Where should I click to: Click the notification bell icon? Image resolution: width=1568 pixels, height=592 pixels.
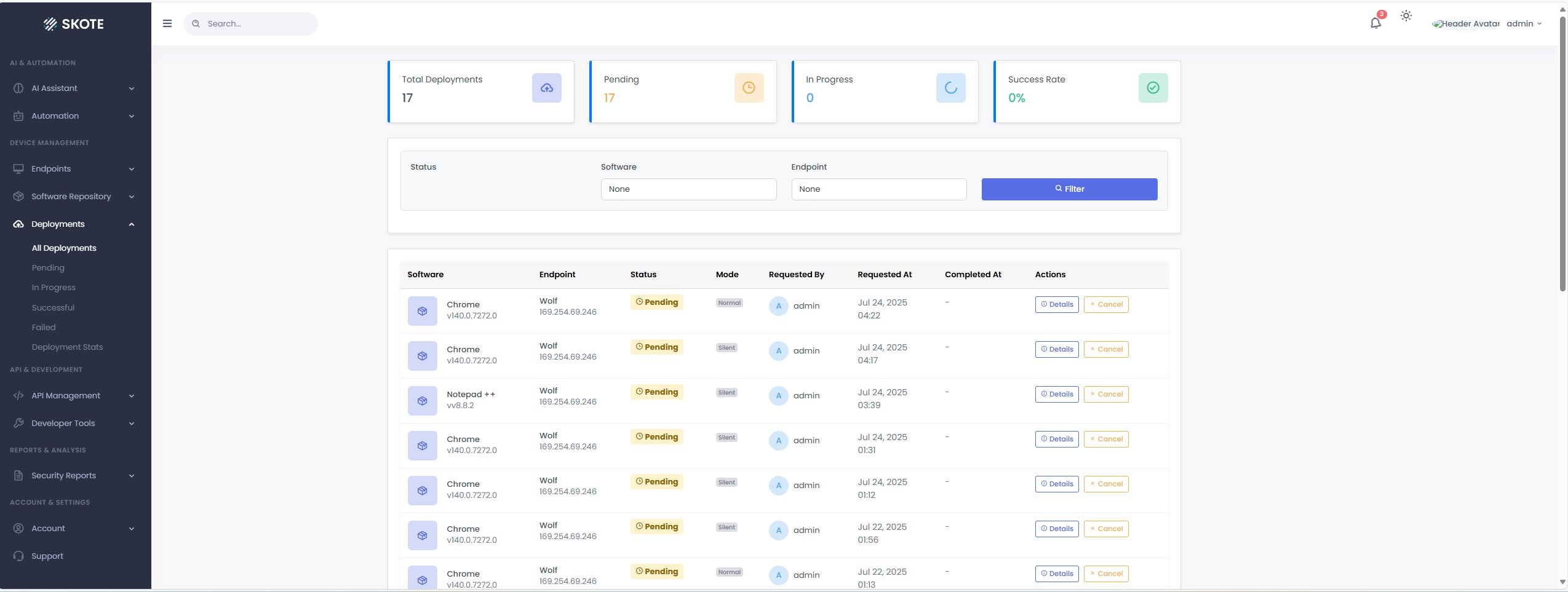(x=1375, y=23)
